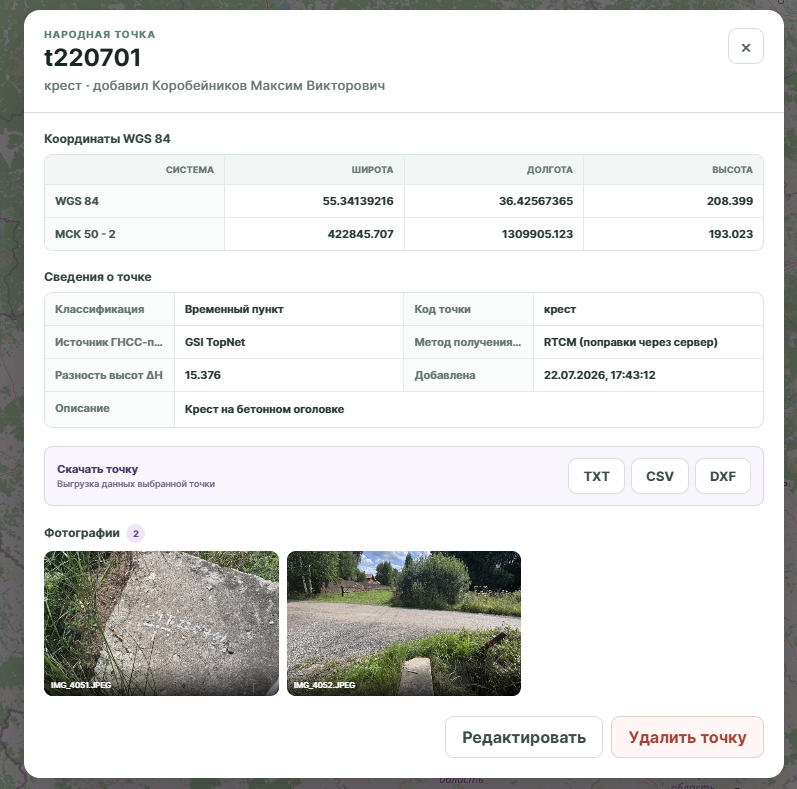Click the Координаты WGS 84 heading

pyautogui.click(x=107, y=139)
